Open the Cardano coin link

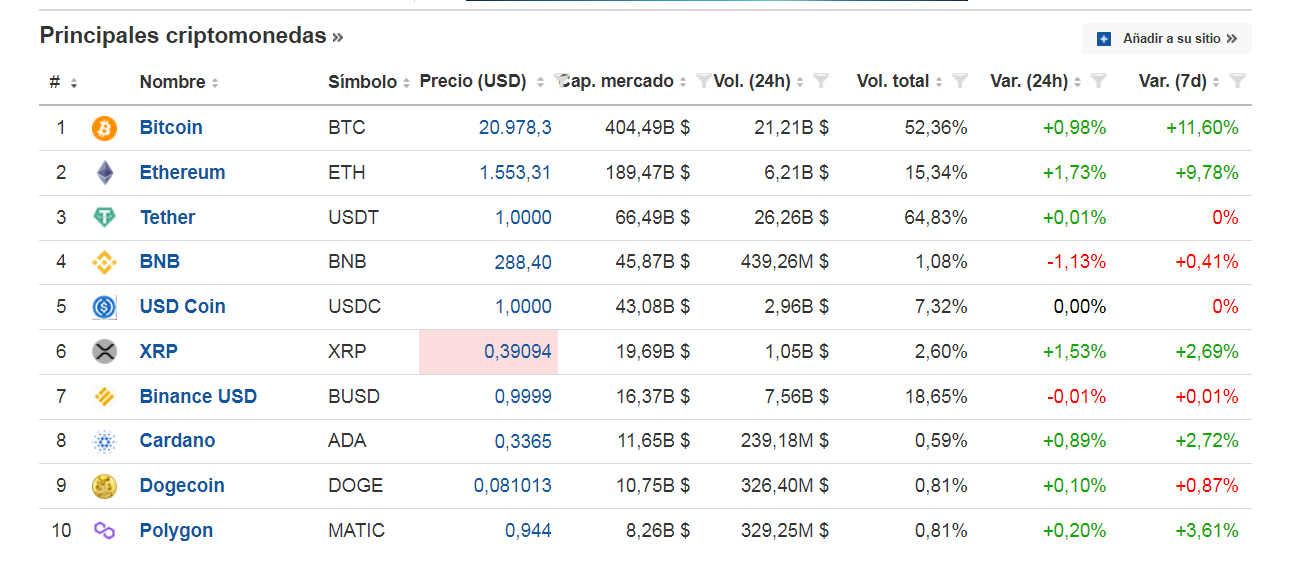(177, 441)
